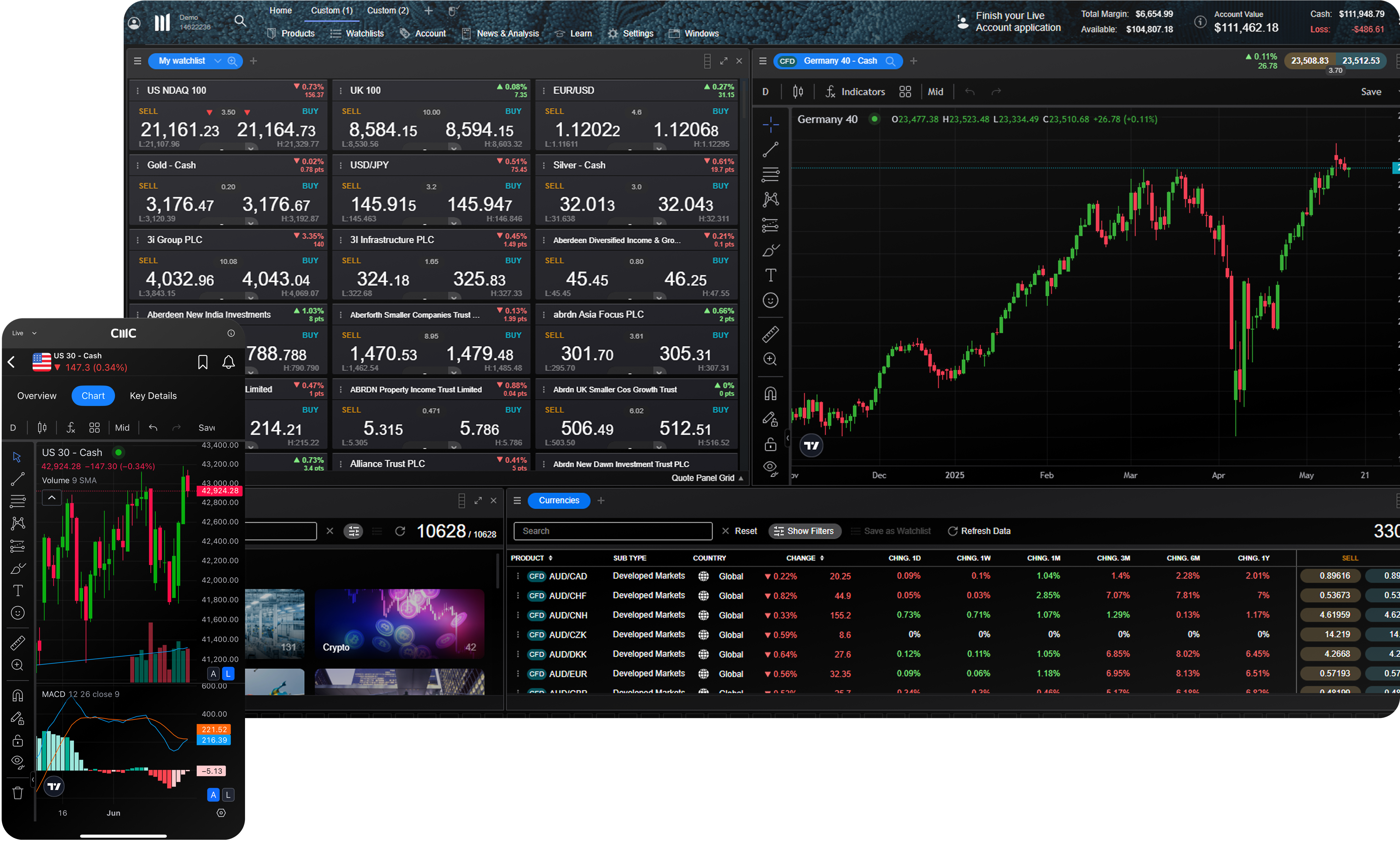Select the text annotation tool

coord(770,275)
